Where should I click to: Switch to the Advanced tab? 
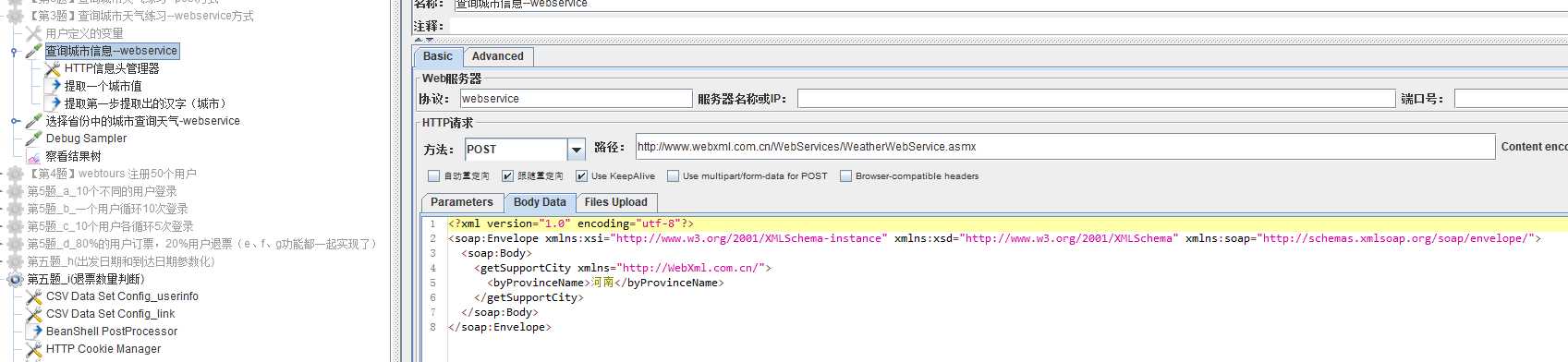click(497, 56)
